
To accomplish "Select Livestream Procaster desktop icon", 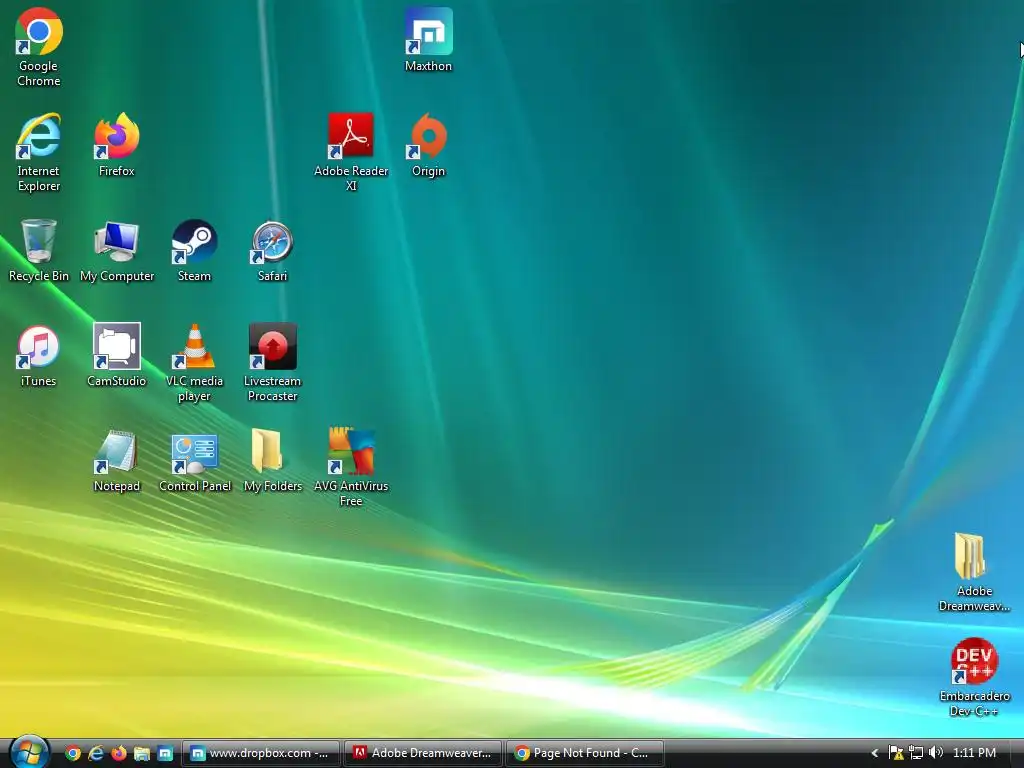I will [272, 362].
